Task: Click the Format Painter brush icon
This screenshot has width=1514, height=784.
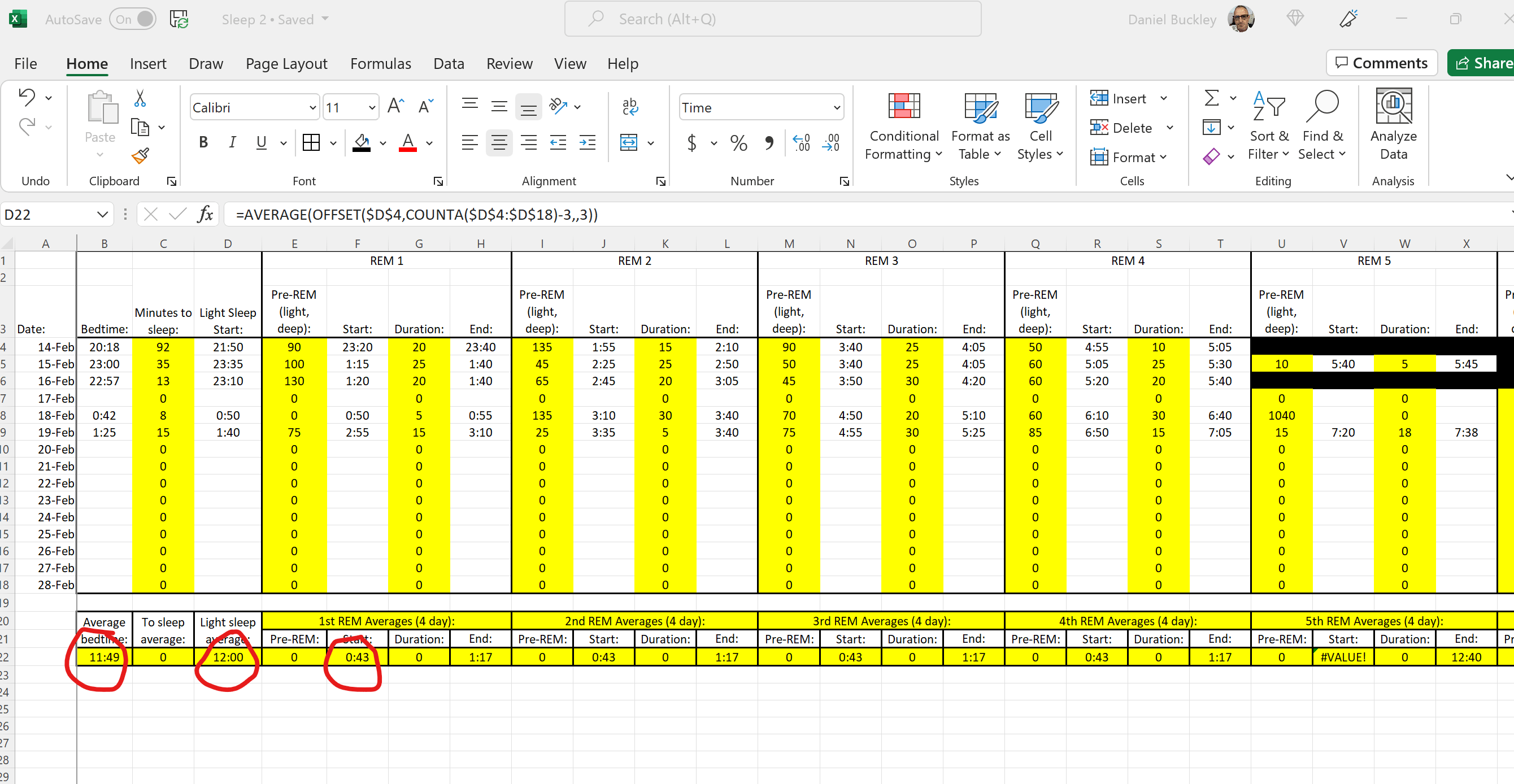Action: tap(140, 156)
